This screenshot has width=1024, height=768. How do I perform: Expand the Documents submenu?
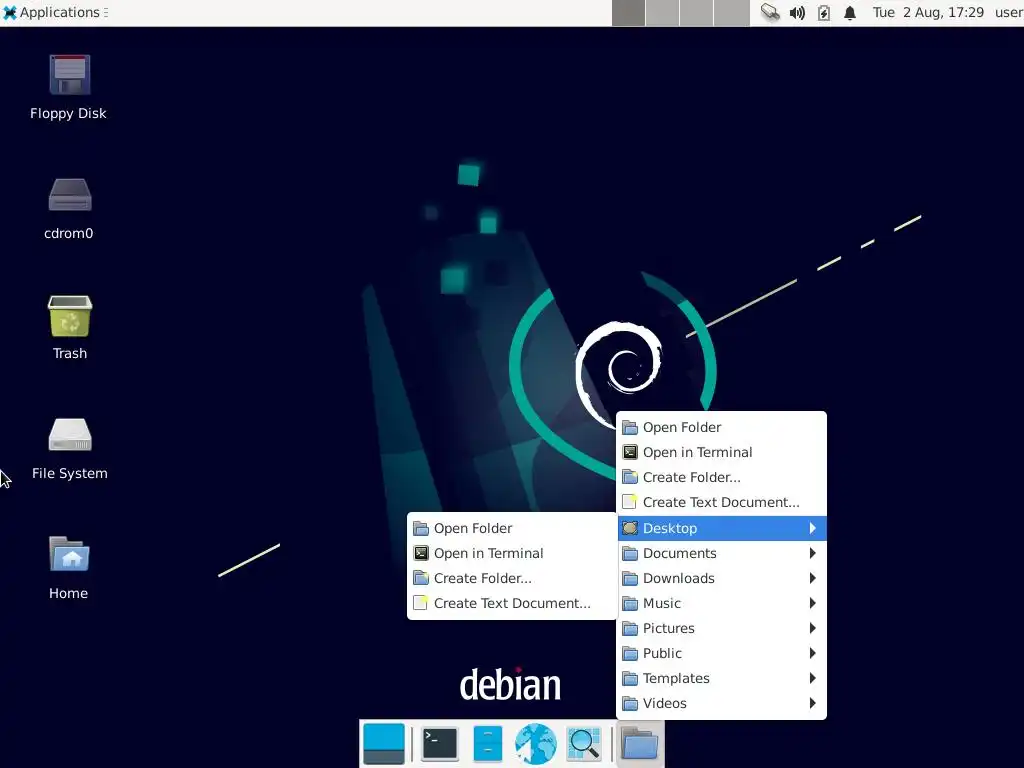[x=722, y=553]
